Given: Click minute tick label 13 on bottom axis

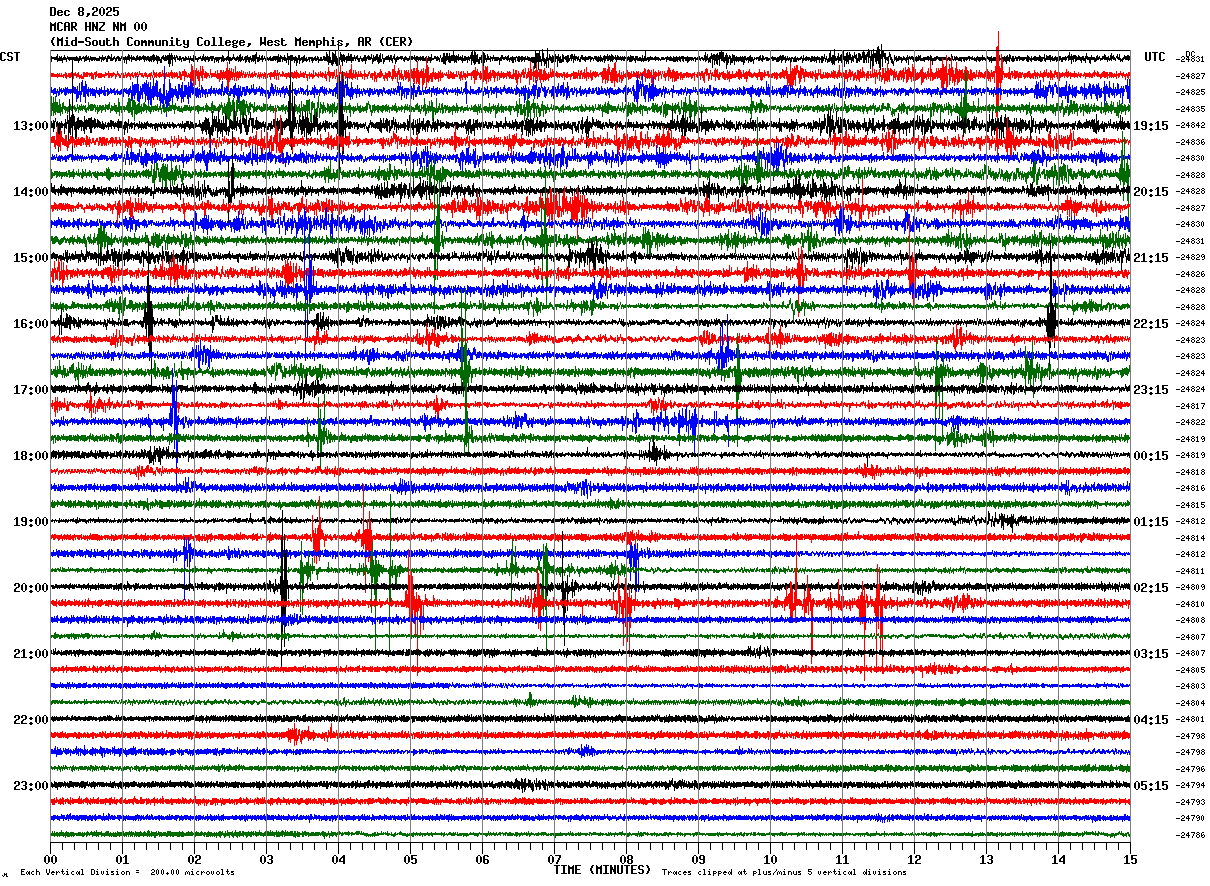Looking at the screenshot, I should pos(986,858).
